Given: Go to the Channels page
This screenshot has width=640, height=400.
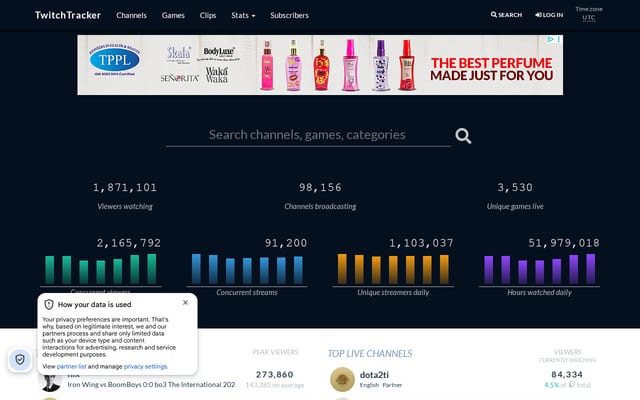Looking at the screenshot, I should (x=131, y=15).
